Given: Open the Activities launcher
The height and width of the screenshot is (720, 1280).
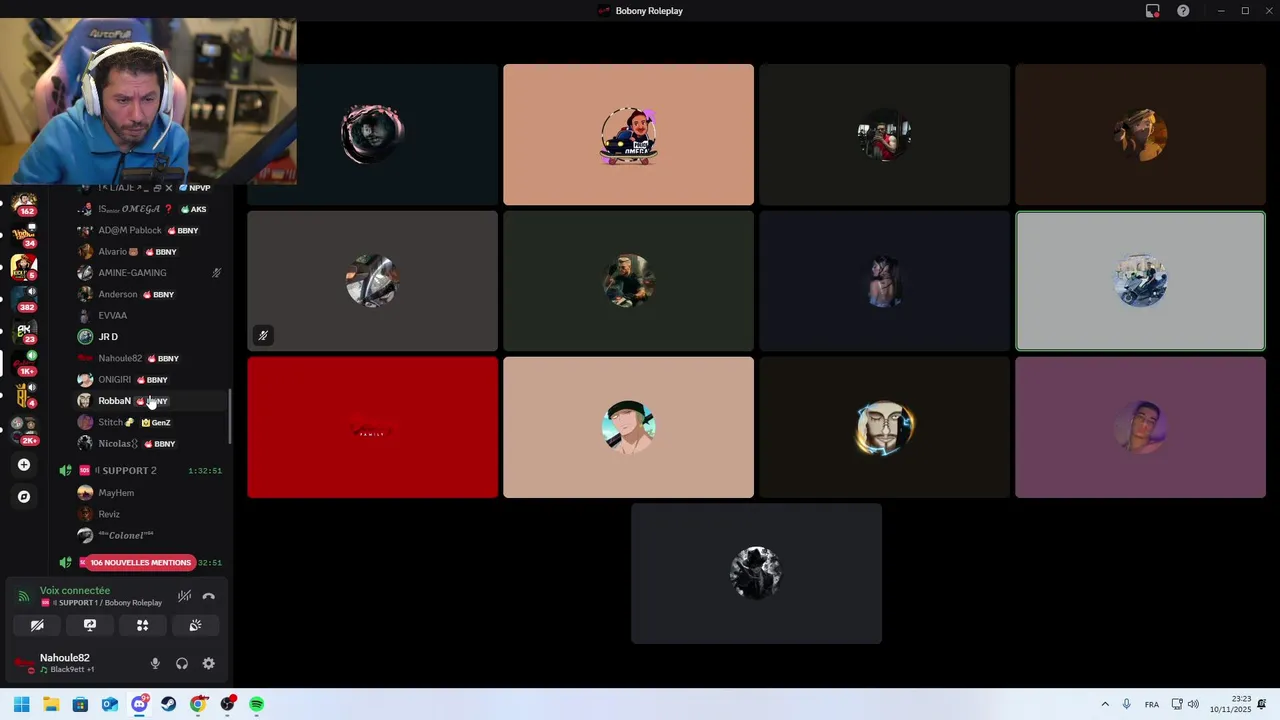Looking at the screenshot, I should click(x=142, y=625).
